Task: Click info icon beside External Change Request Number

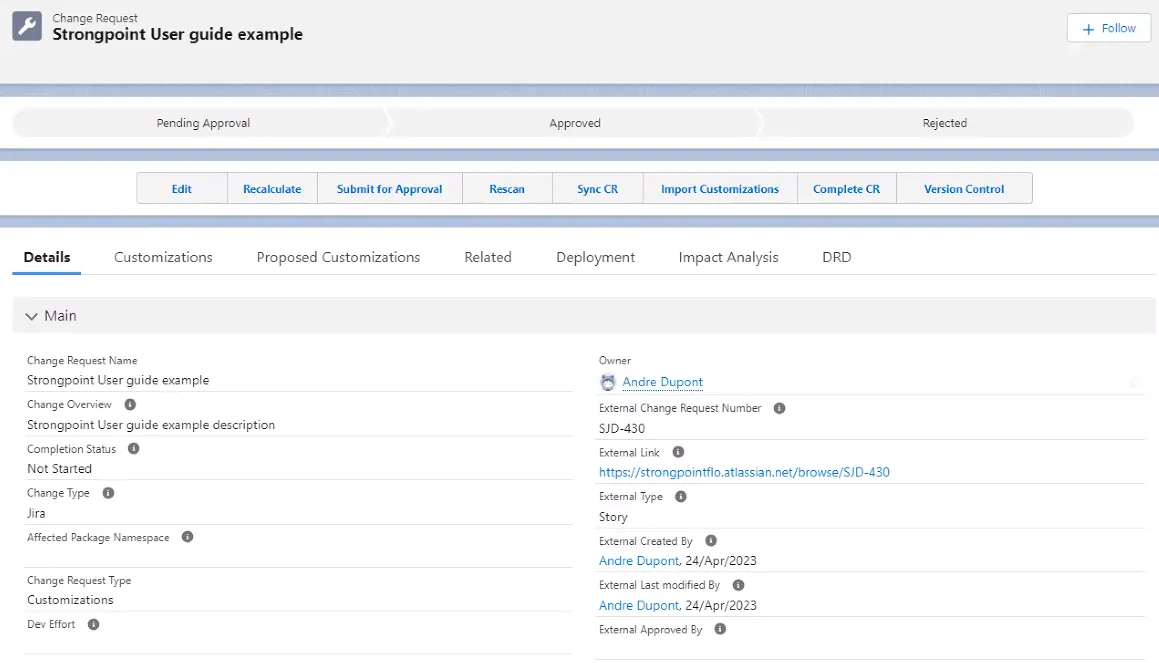Action: click(x=779, y=408)
